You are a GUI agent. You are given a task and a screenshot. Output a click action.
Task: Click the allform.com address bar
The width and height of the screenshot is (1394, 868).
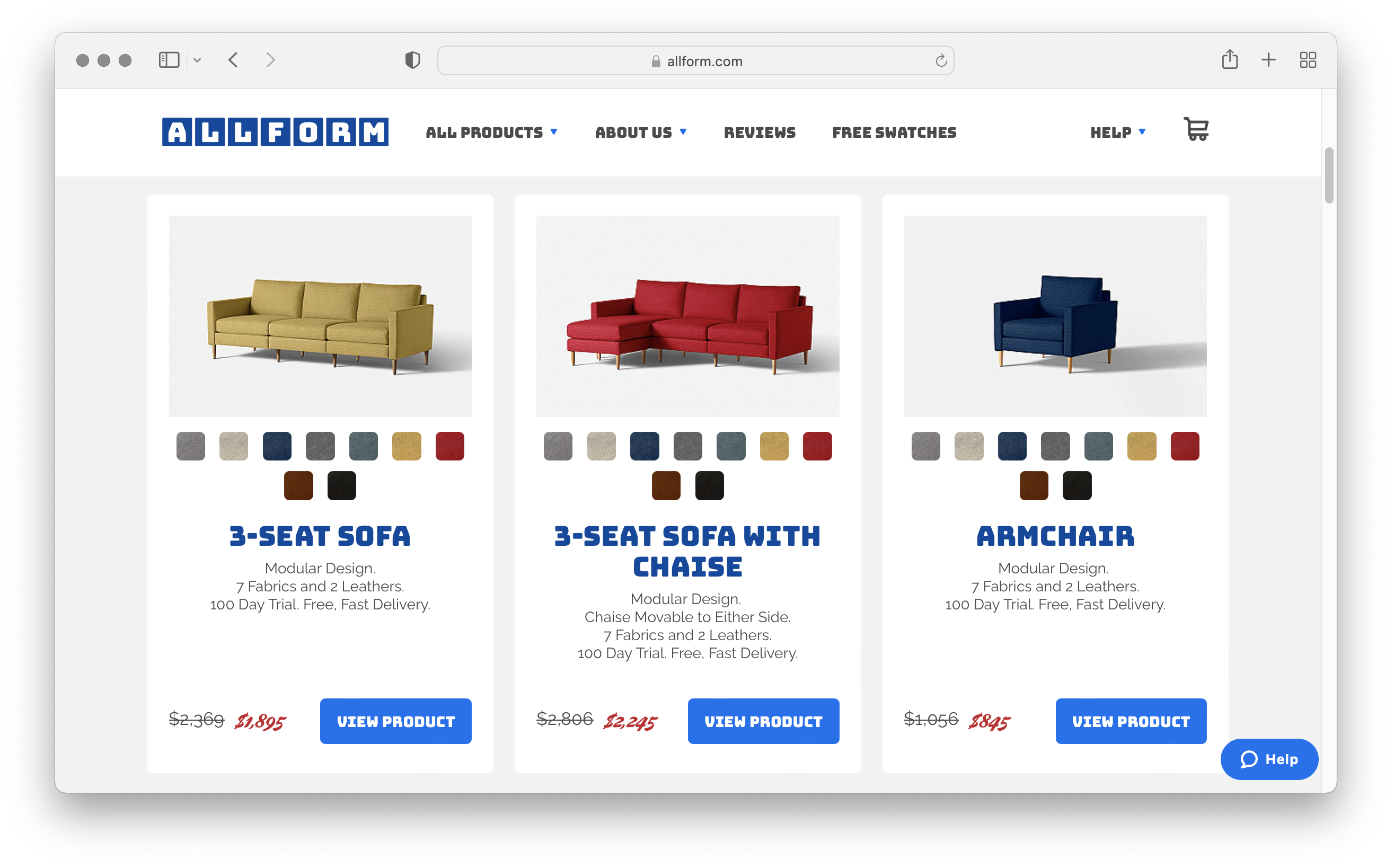[695, 61]
